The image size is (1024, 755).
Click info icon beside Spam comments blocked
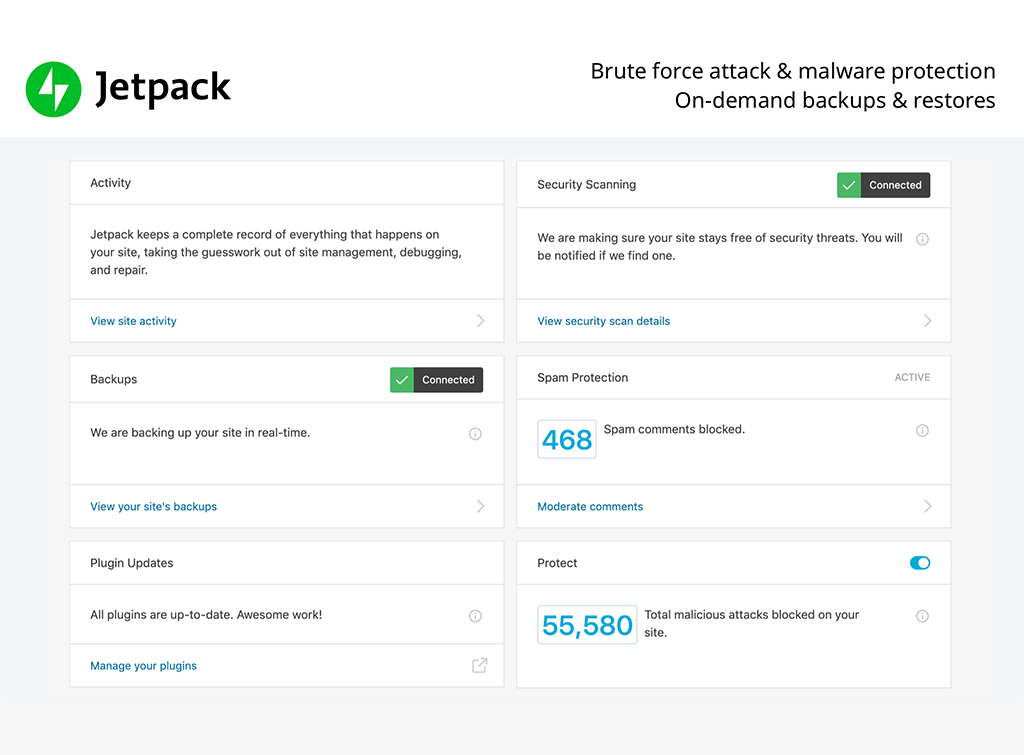[922, 430]
